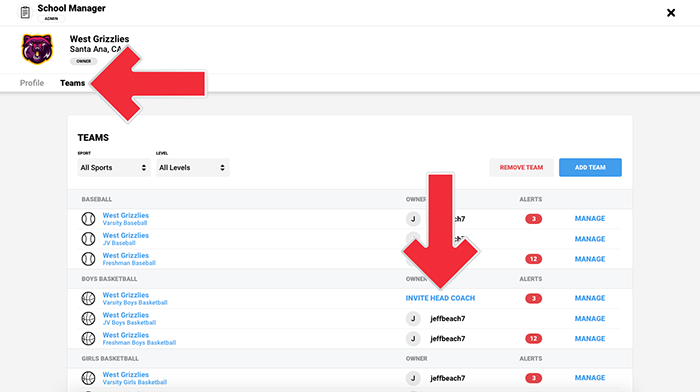Click Manage for Varsity Boys Basketball
Viewport: 700px width, 392px height.
tap(590, 298)
